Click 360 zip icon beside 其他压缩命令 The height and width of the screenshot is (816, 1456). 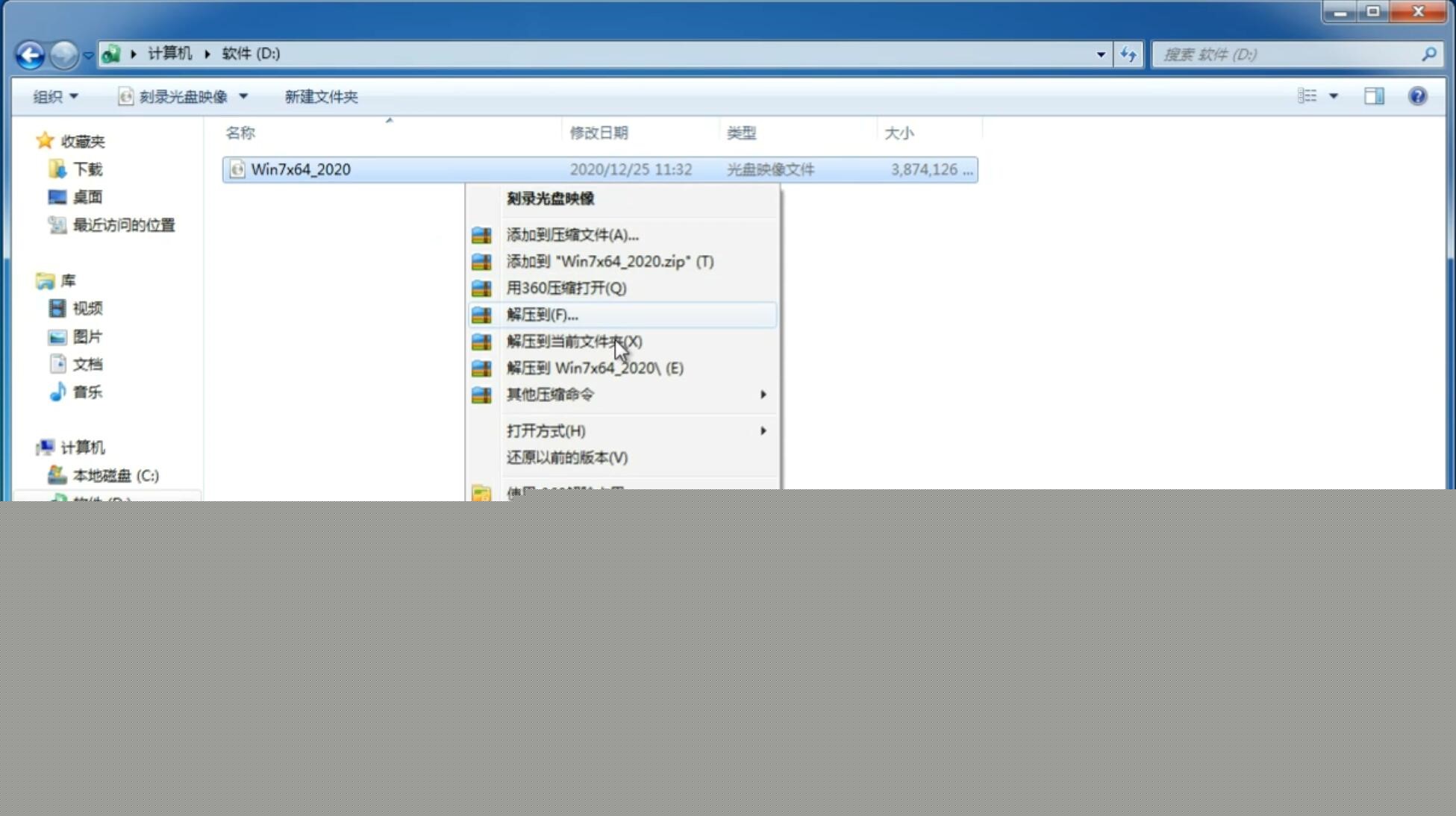481,395
